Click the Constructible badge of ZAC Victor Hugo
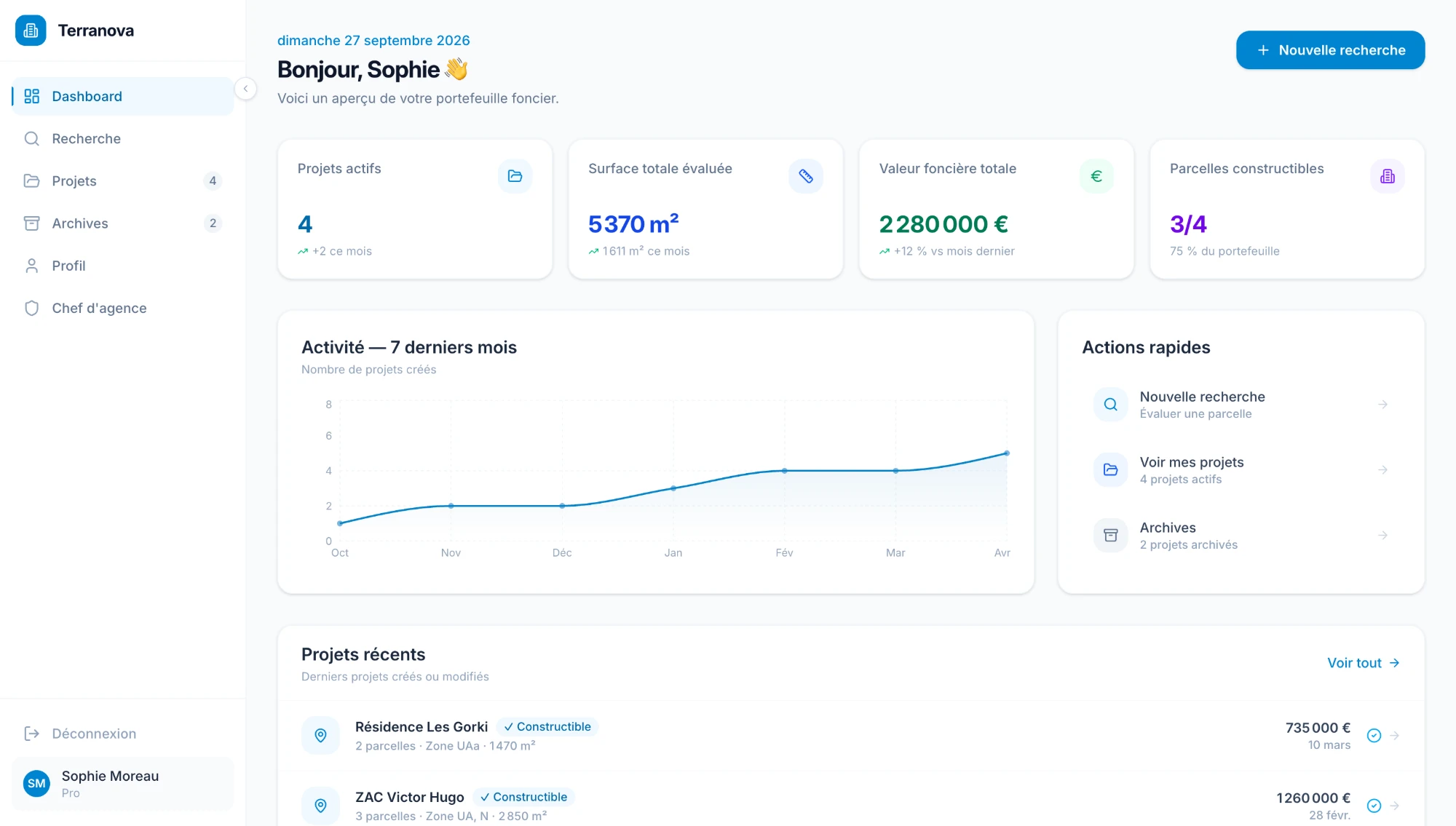 click(523, 797)
